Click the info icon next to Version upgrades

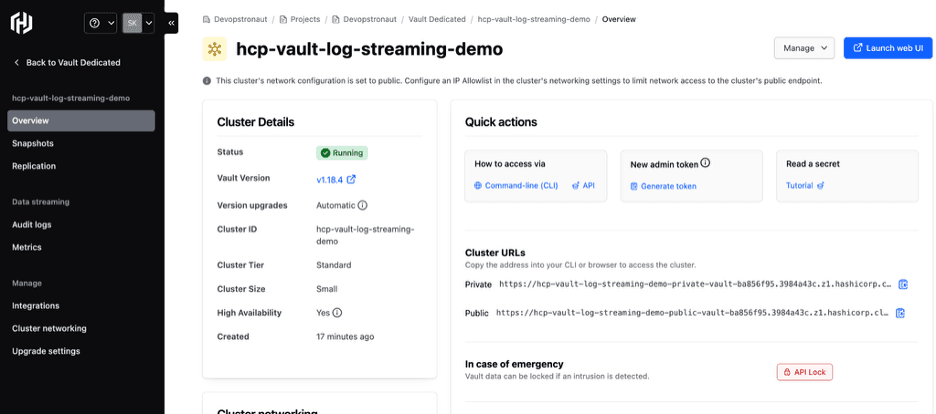(362, 205)
